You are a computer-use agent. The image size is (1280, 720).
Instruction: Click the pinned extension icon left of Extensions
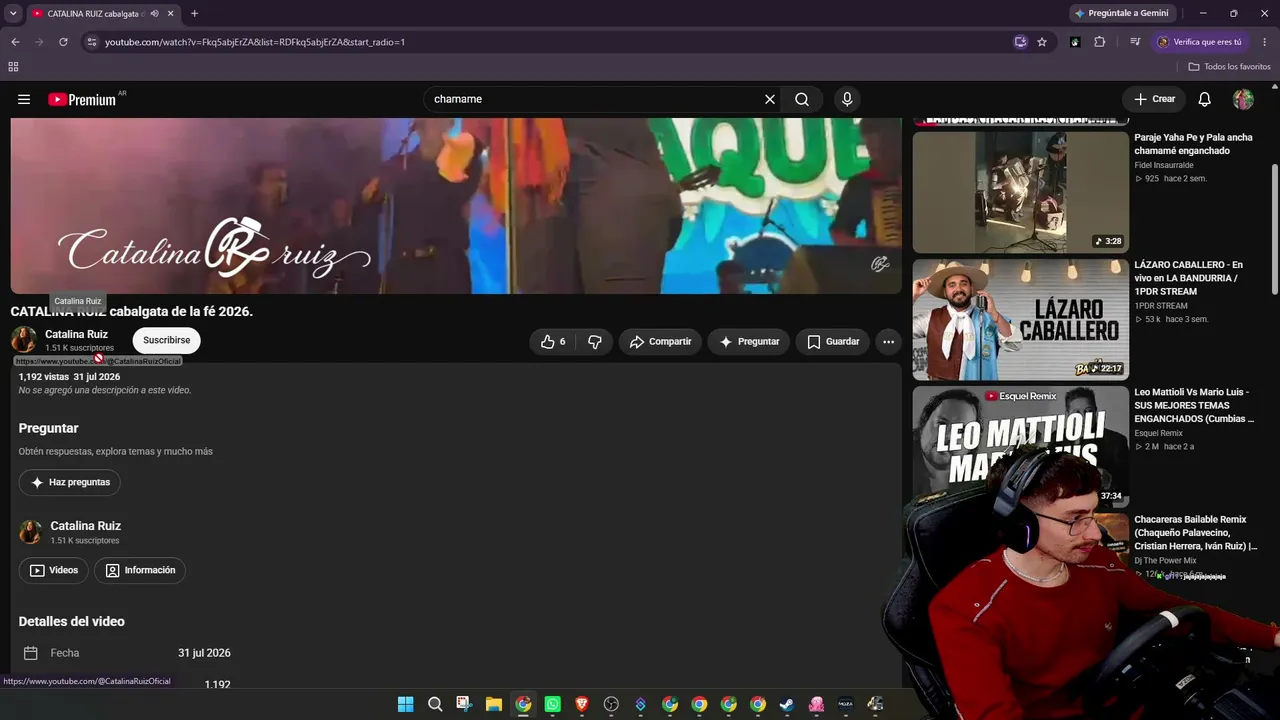tap(1075, 42)
